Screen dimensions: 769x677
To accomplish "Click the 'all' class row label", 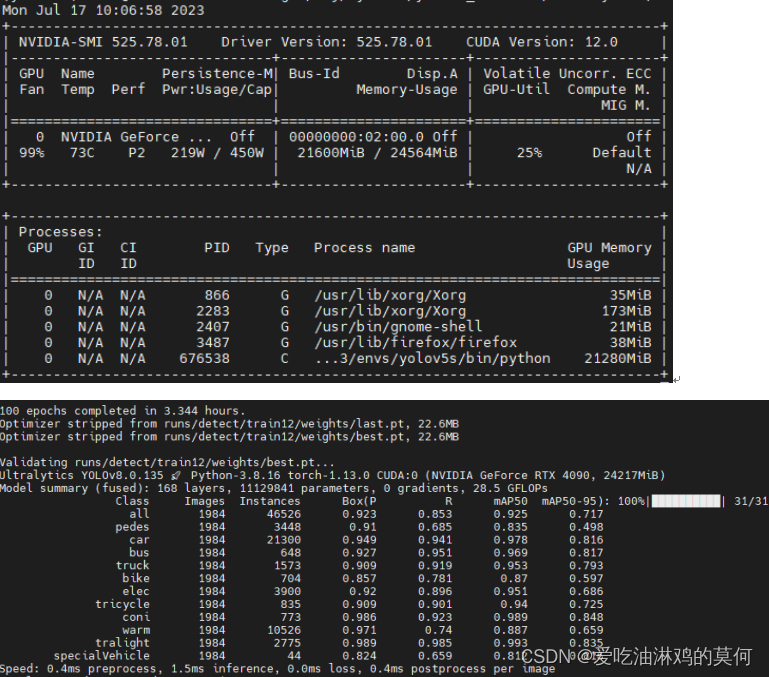I will point(139,514).
